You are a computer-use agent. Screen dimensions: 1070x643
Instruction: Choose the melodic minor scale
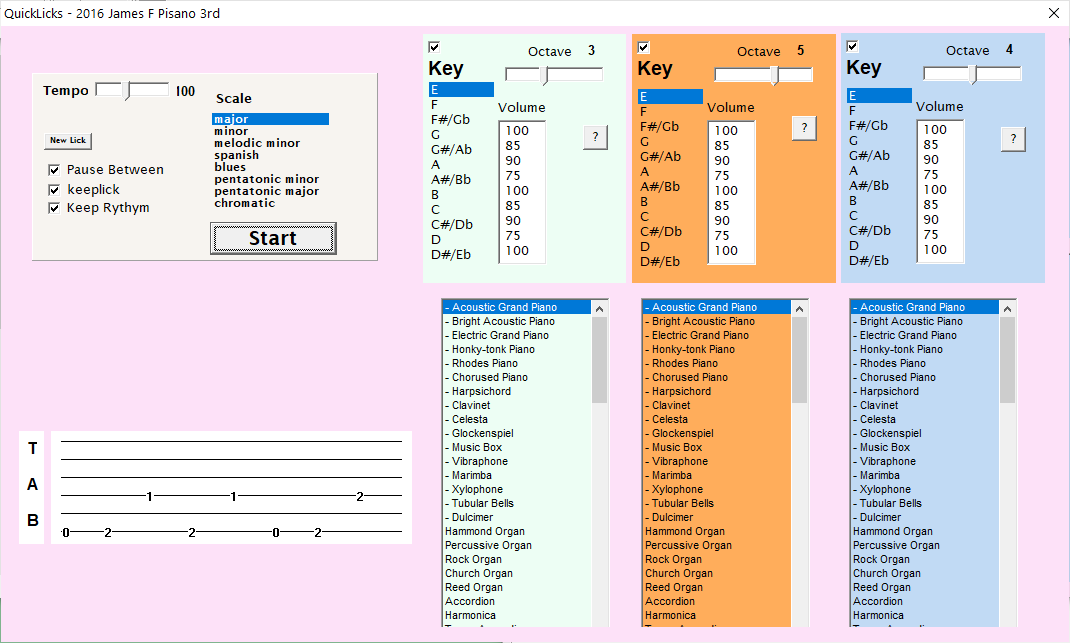pyautogui.click(x=270, y=143)
